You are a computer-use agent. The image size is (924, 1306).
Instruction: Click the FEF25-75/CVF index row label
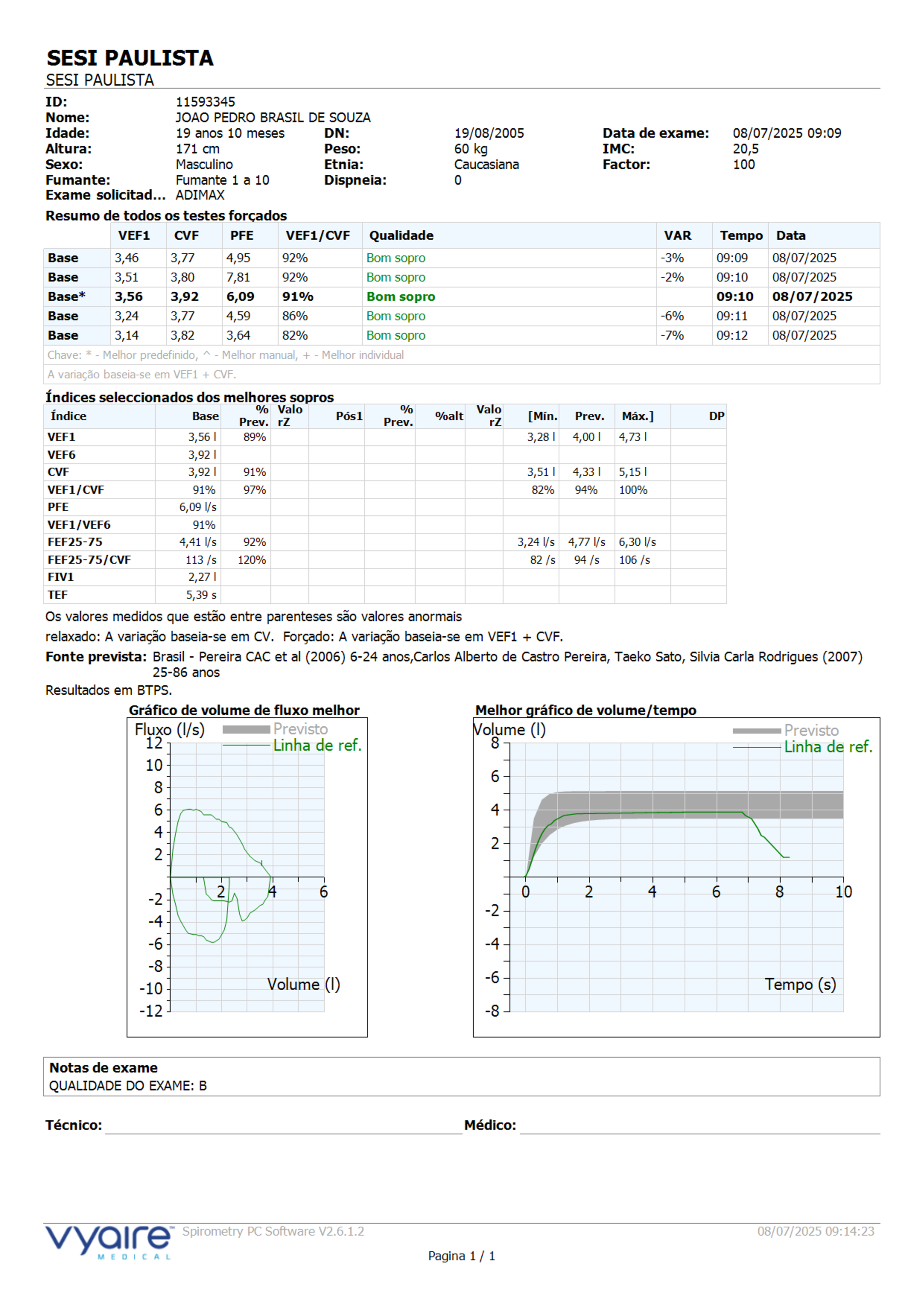pyautogui.click(x=89, y=560)
